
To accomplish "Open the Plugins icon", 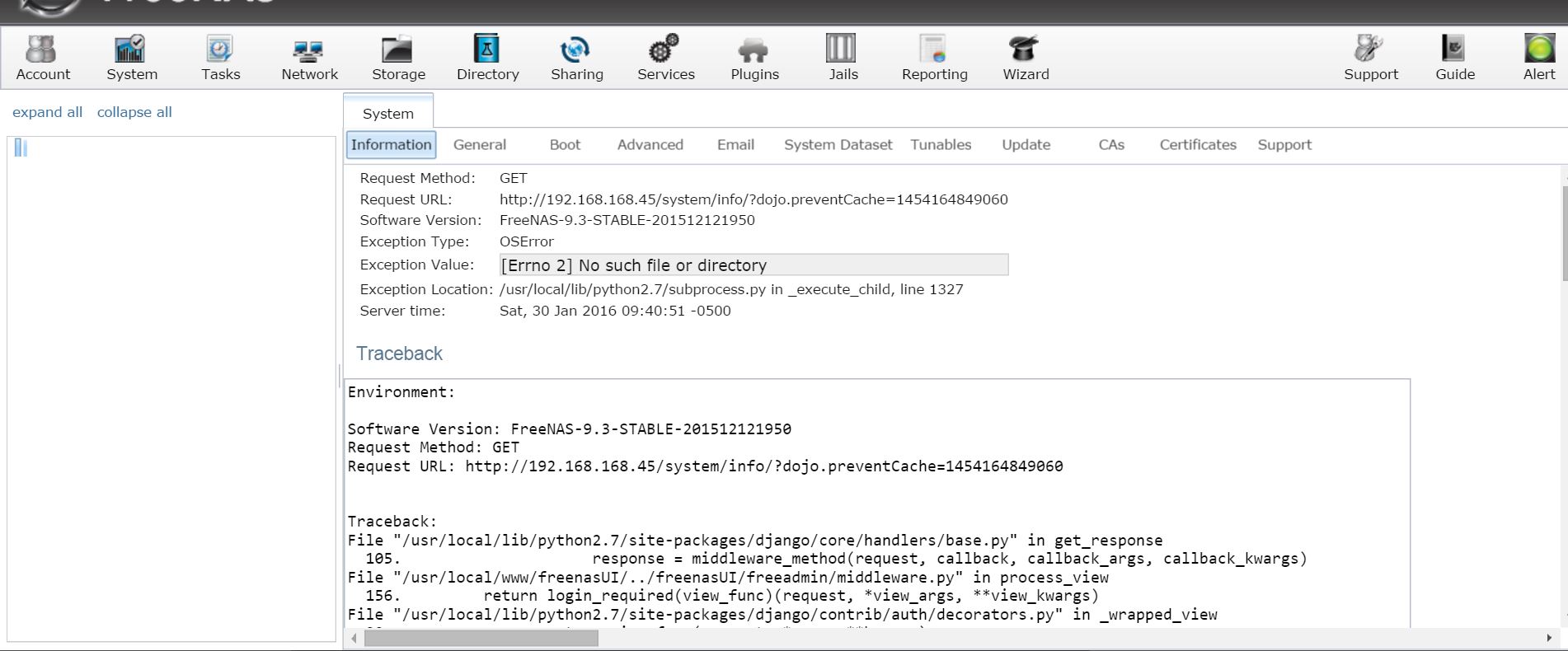I will coord(754,50).
